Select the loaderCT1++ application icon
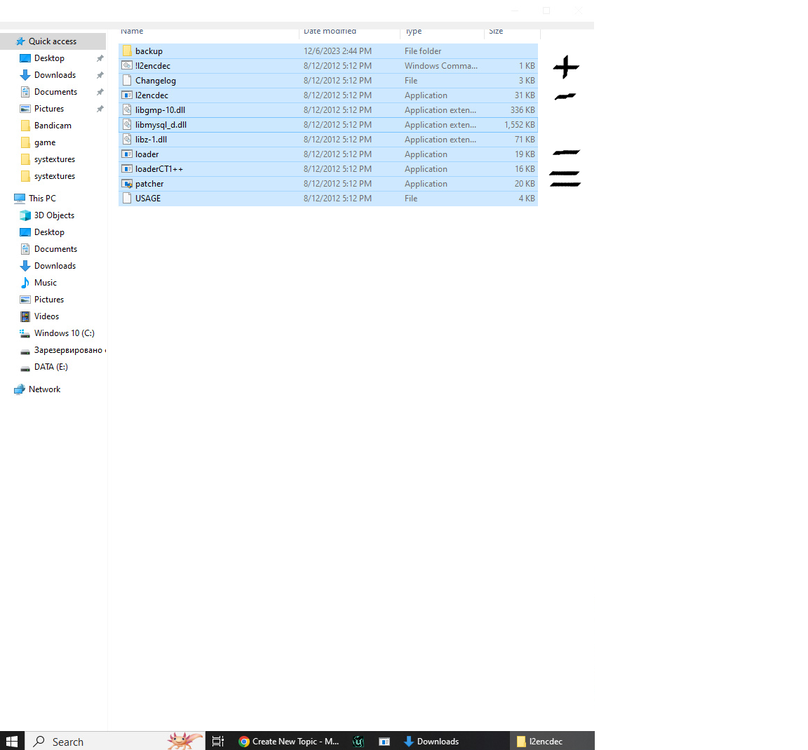Image resolution: width=808 pixels, height=750 pixels. (x=127, y=169)
